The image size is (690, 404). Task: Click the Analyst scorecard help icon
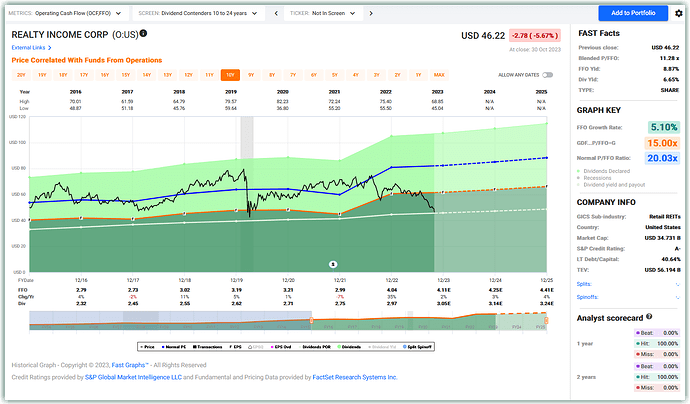pyautogui.click(x=649, y=316)
